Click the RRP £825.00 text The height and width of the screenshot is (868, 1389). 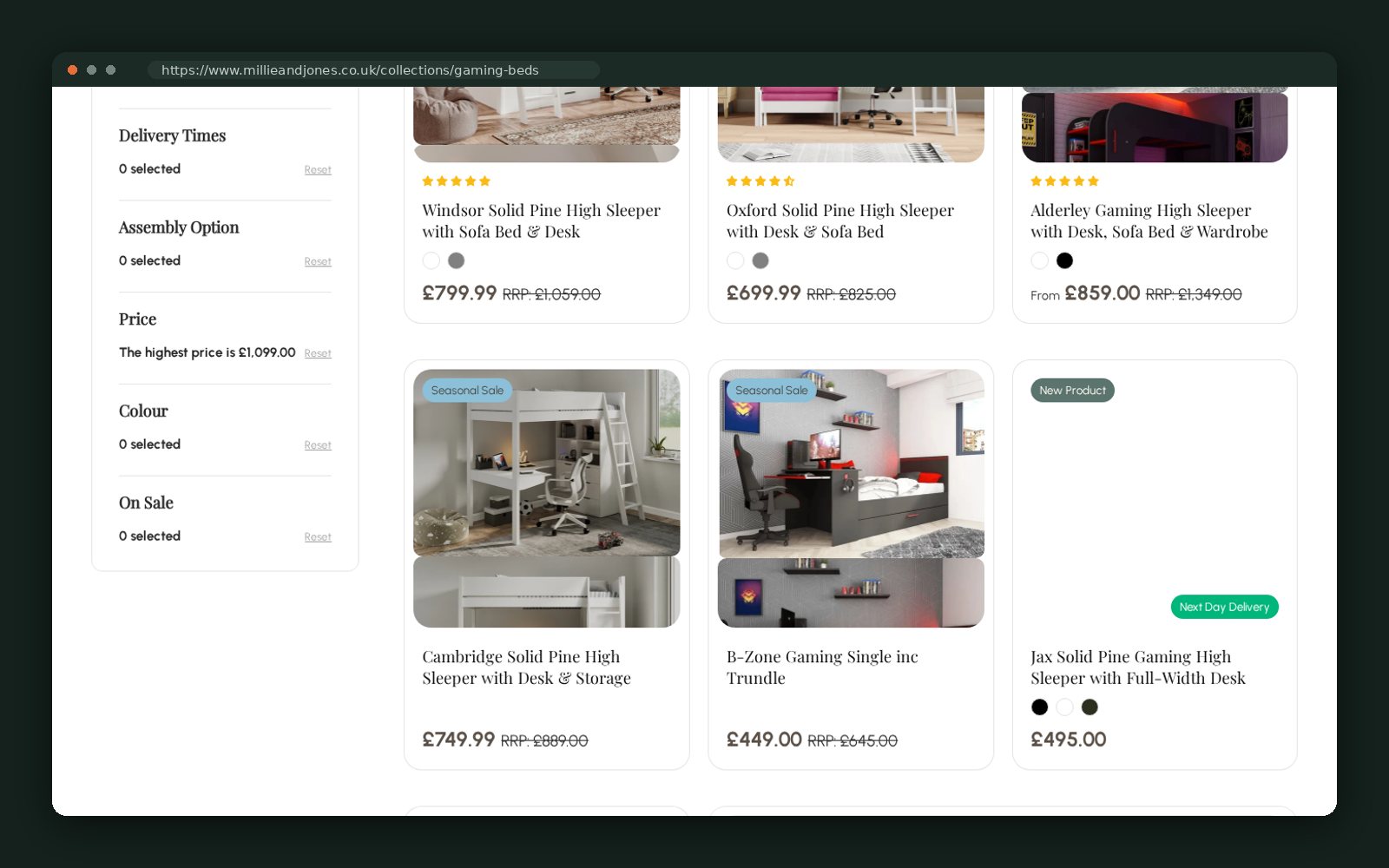851,295
